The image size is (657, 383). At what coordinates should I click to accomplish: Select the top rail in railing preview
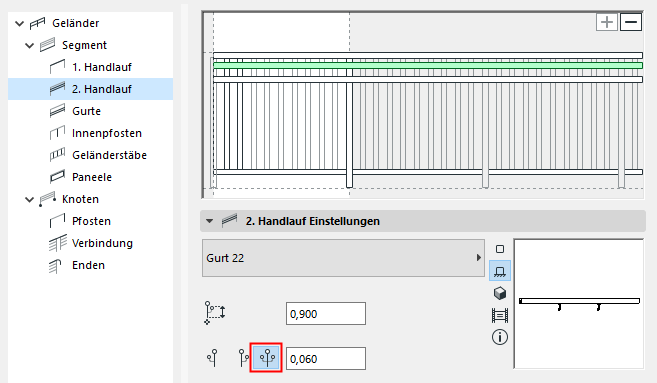(x=427, y=55)
